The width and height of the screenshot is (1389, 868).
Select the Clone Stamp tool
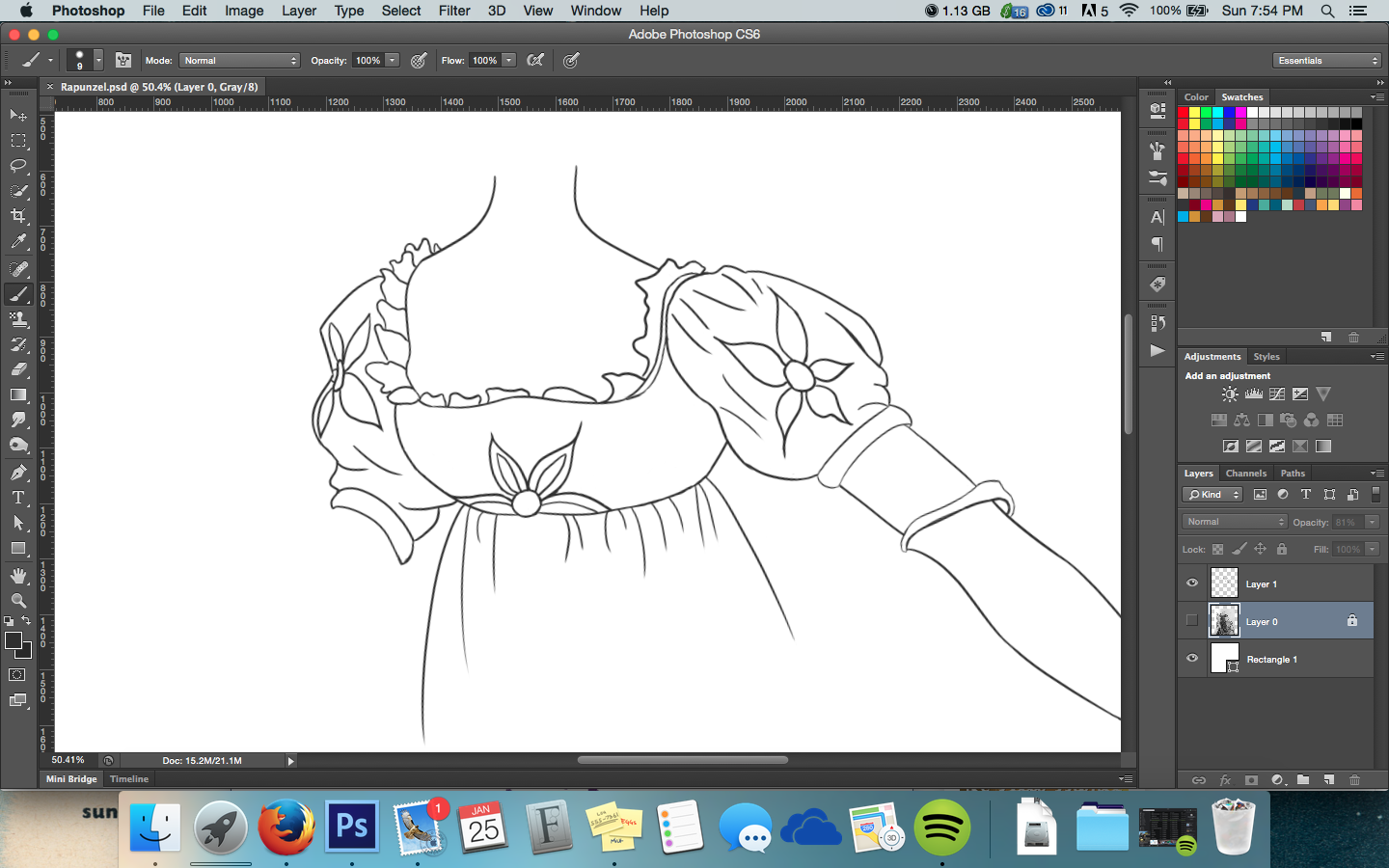(18, 319)
